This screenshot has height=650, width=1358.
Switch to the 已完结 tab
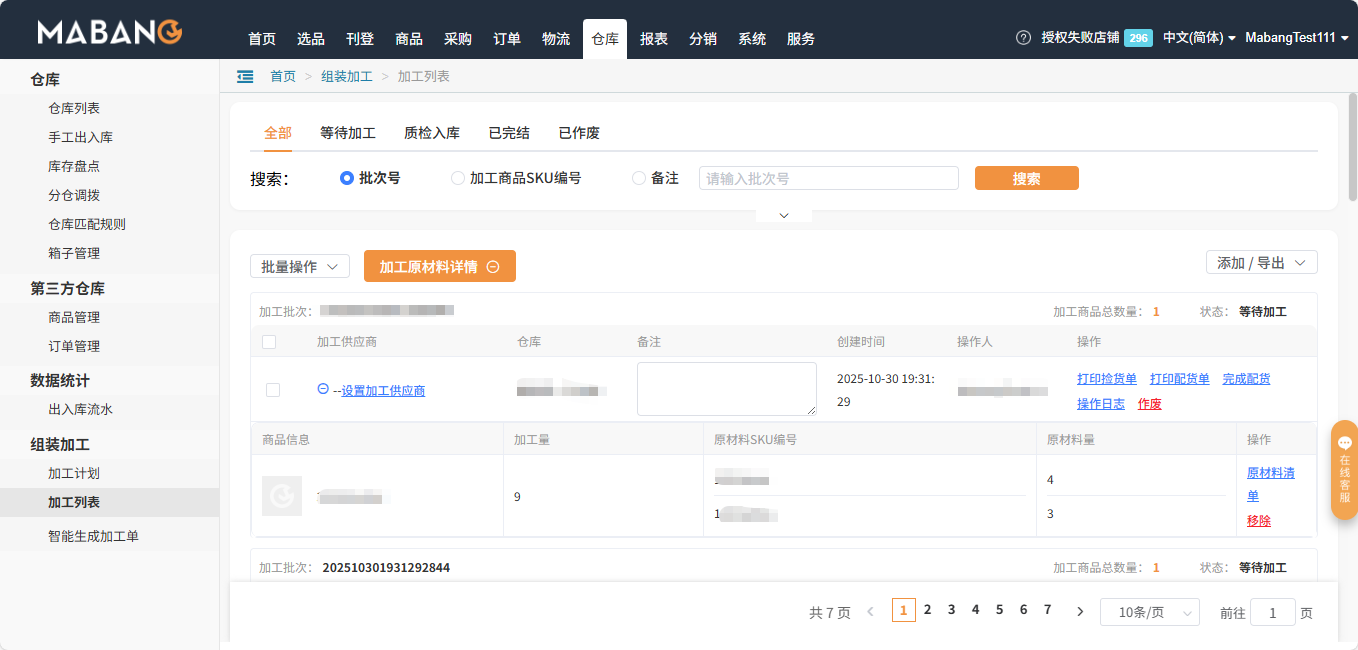click(509, 132)
